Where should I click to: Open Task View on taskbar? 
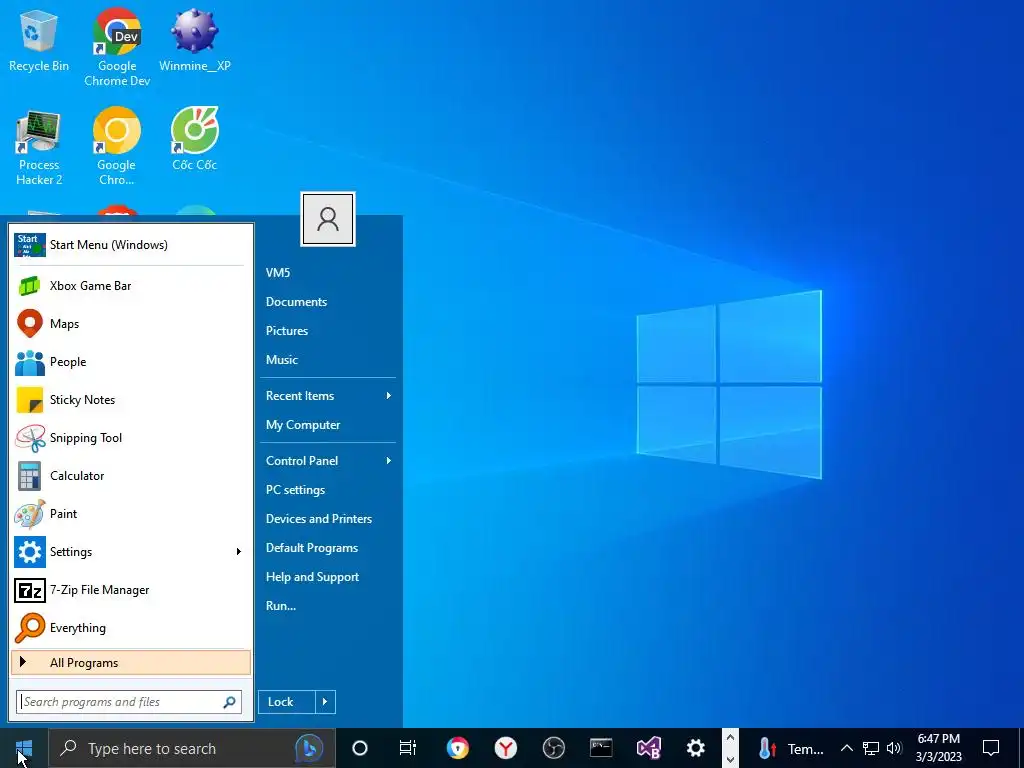pos(408,748)
